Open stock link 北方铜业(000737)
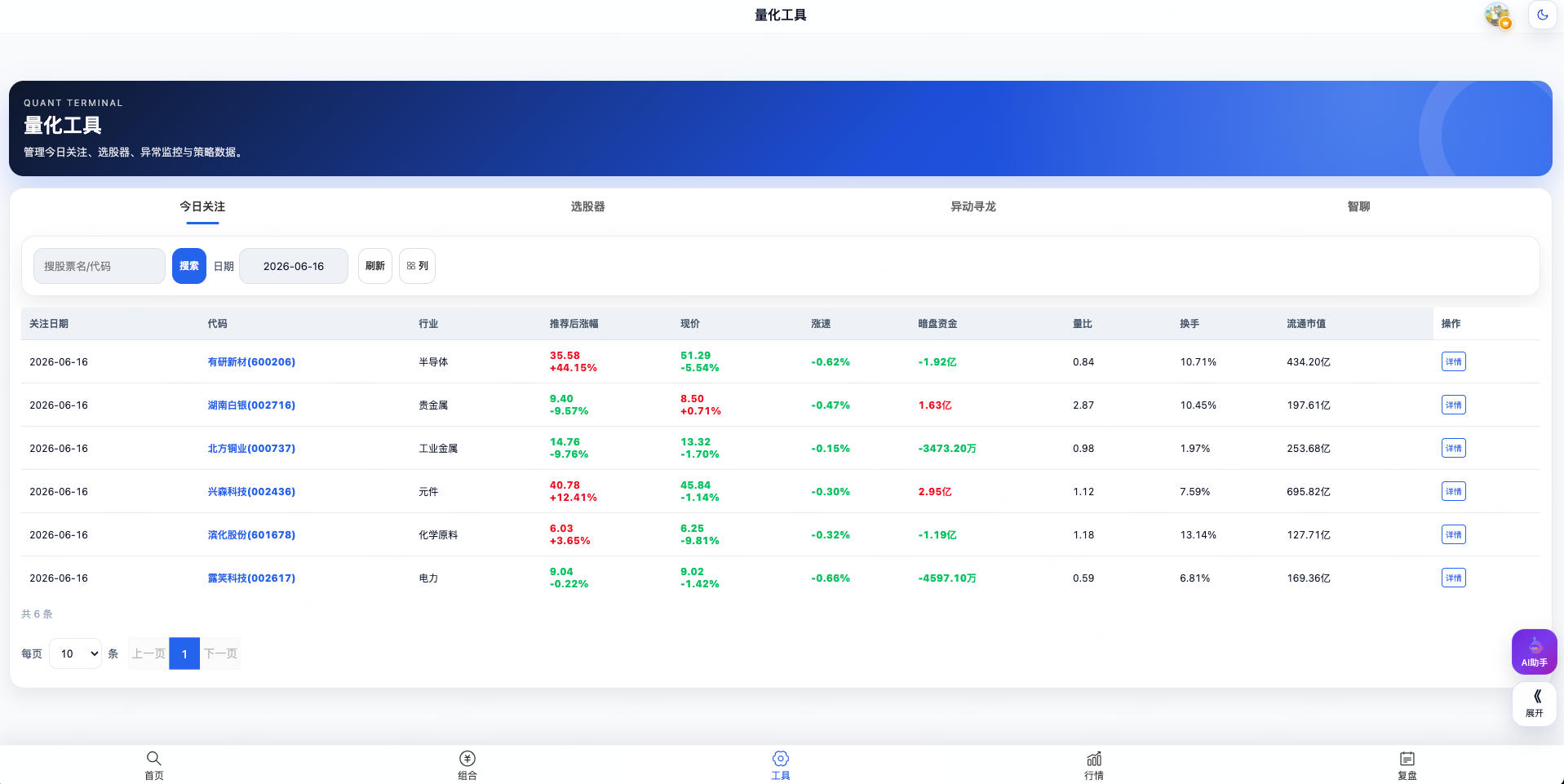Viewport: 1564px width, 784px height. 251,449
